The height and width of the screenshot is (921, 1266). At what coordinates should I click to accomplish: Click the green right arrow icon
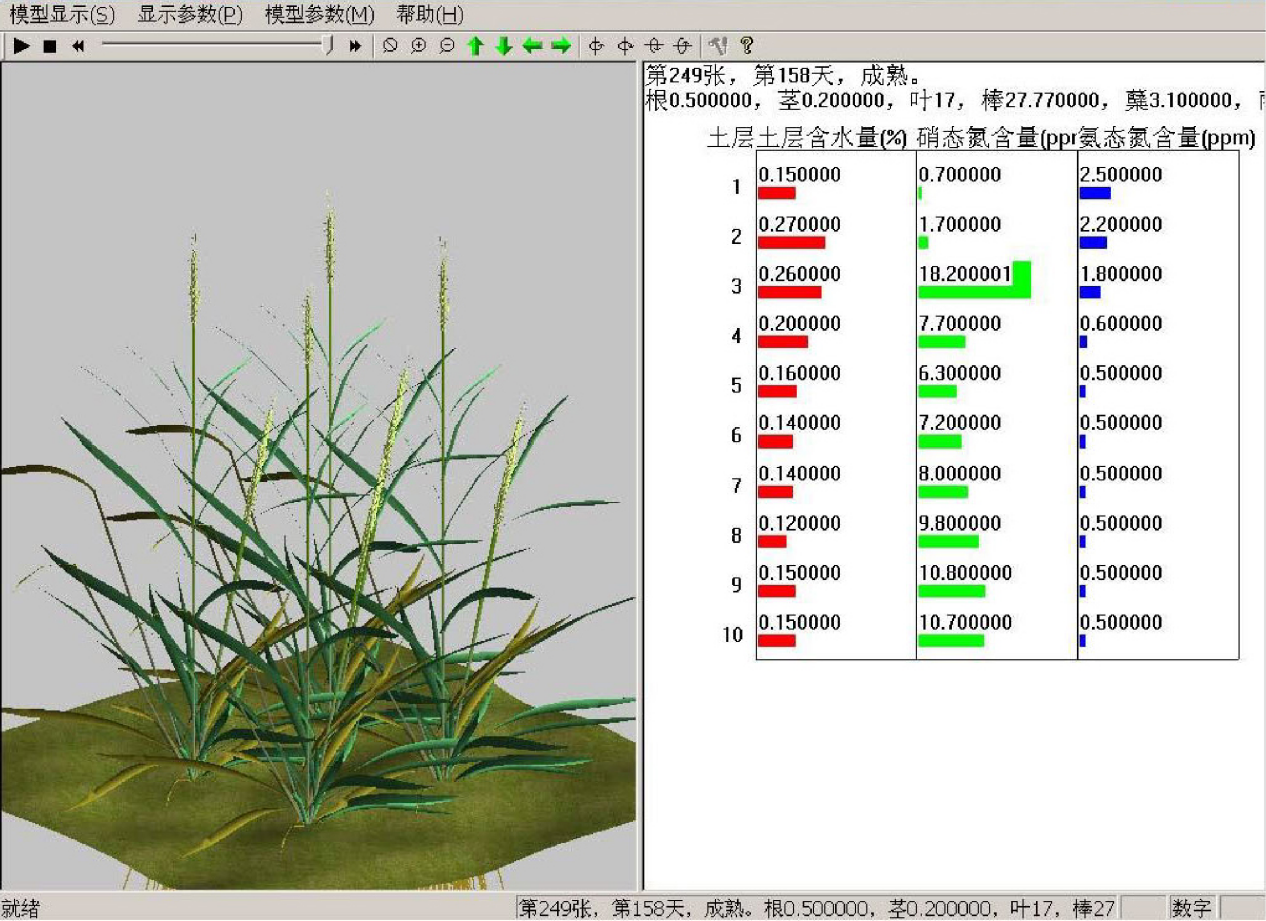[x=561, y=46]
